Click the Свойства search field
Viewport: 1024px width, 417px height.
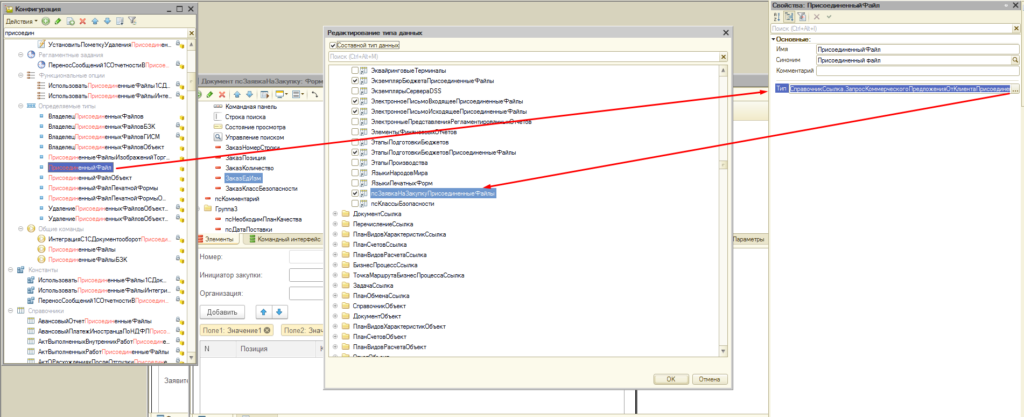coord(891,29)
